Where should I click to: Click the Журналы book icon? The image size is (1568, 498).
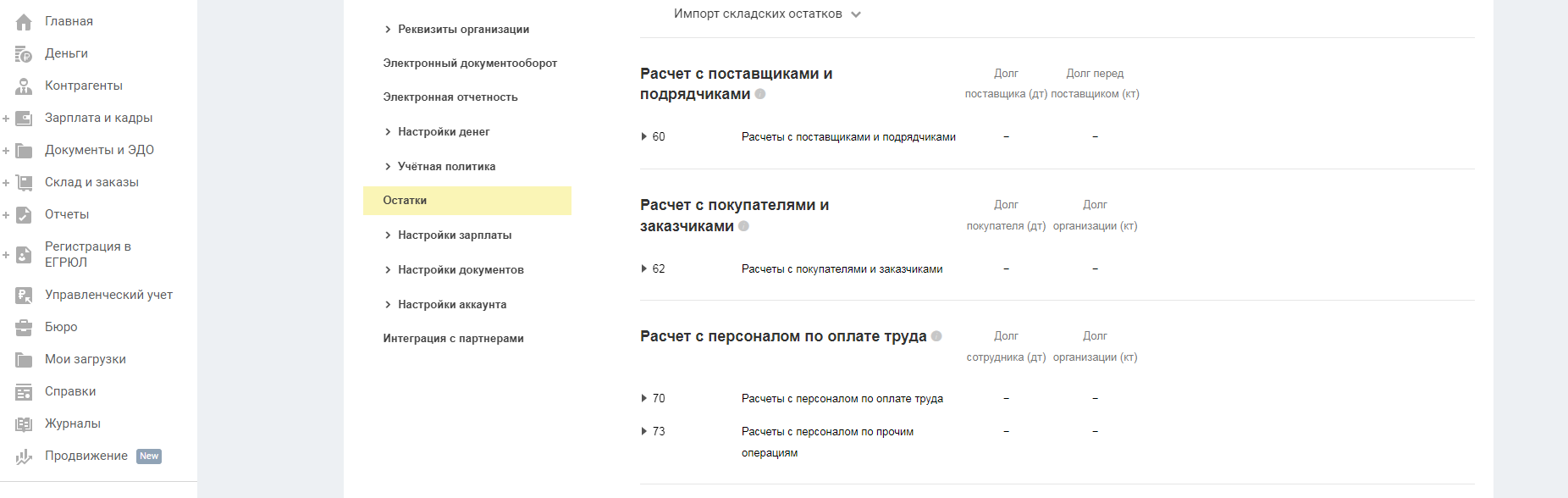tap(24, 424)
